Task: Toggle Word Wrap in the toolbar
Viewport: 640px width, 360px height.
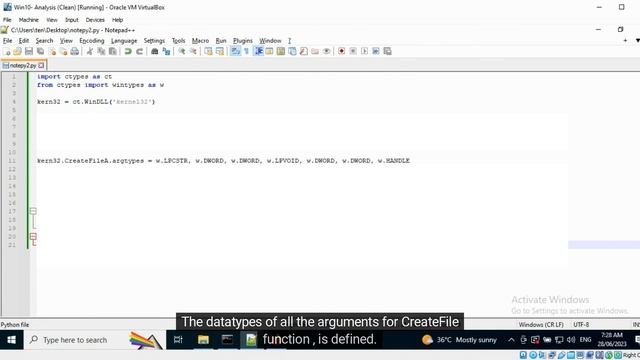Action: [235, 51]
